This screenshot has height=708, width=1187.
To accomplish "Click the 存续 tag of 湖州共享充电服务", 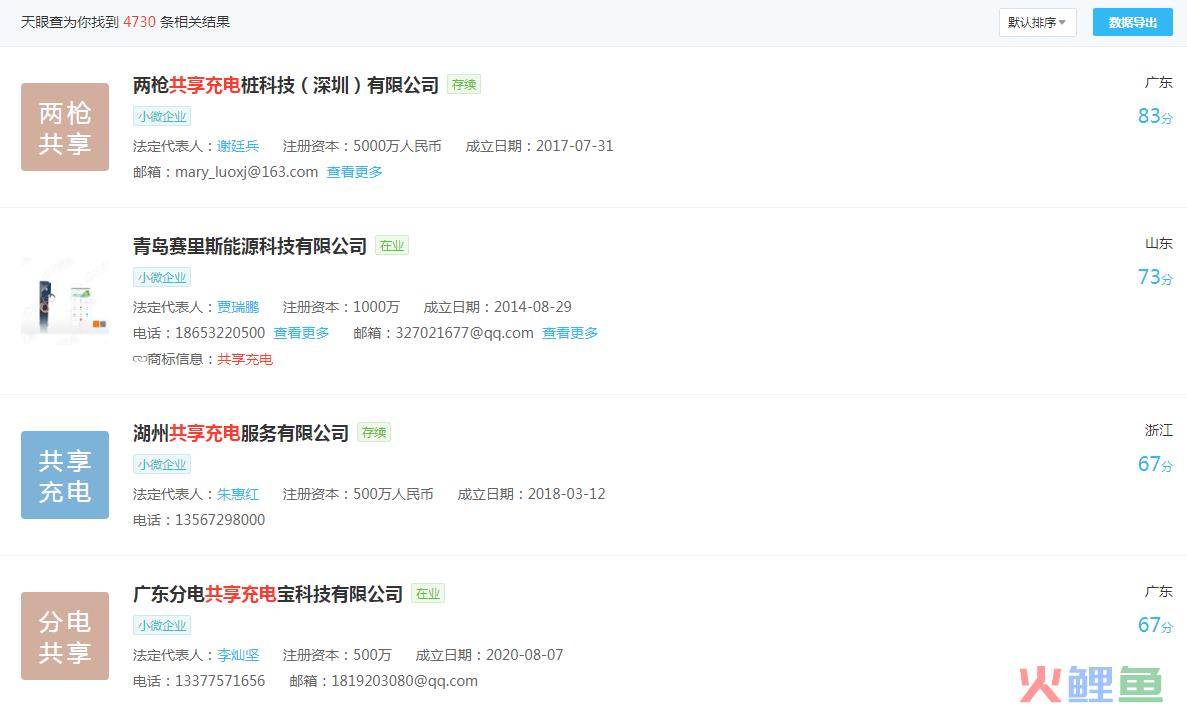I will tap(374, 432).
